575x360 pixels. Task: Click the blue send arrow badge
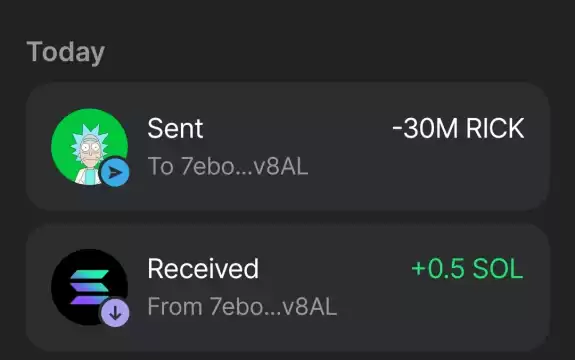coord(115,172)
